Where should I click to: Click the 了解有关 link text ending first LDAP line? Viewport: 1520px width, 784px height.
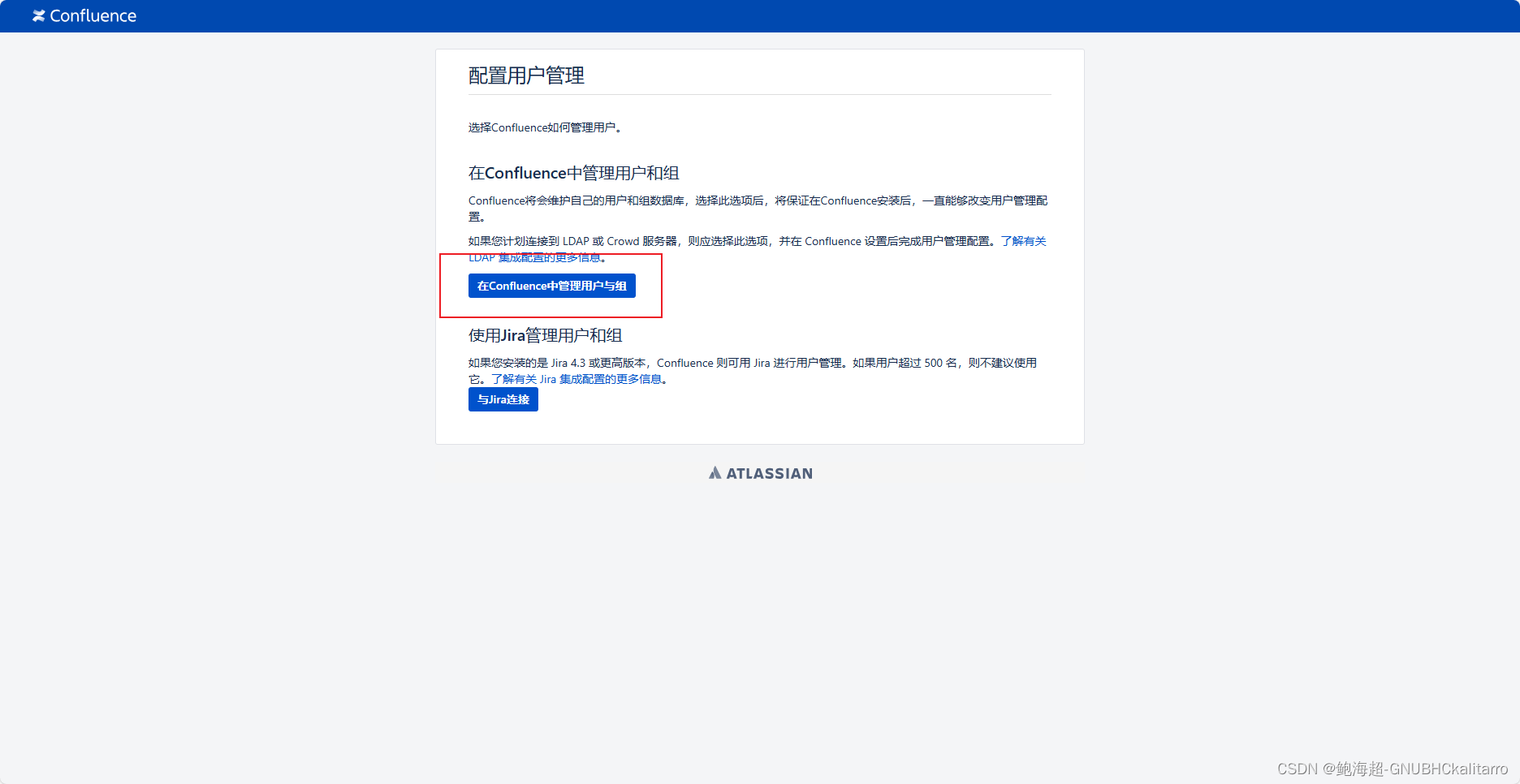tap(1023, 241)
